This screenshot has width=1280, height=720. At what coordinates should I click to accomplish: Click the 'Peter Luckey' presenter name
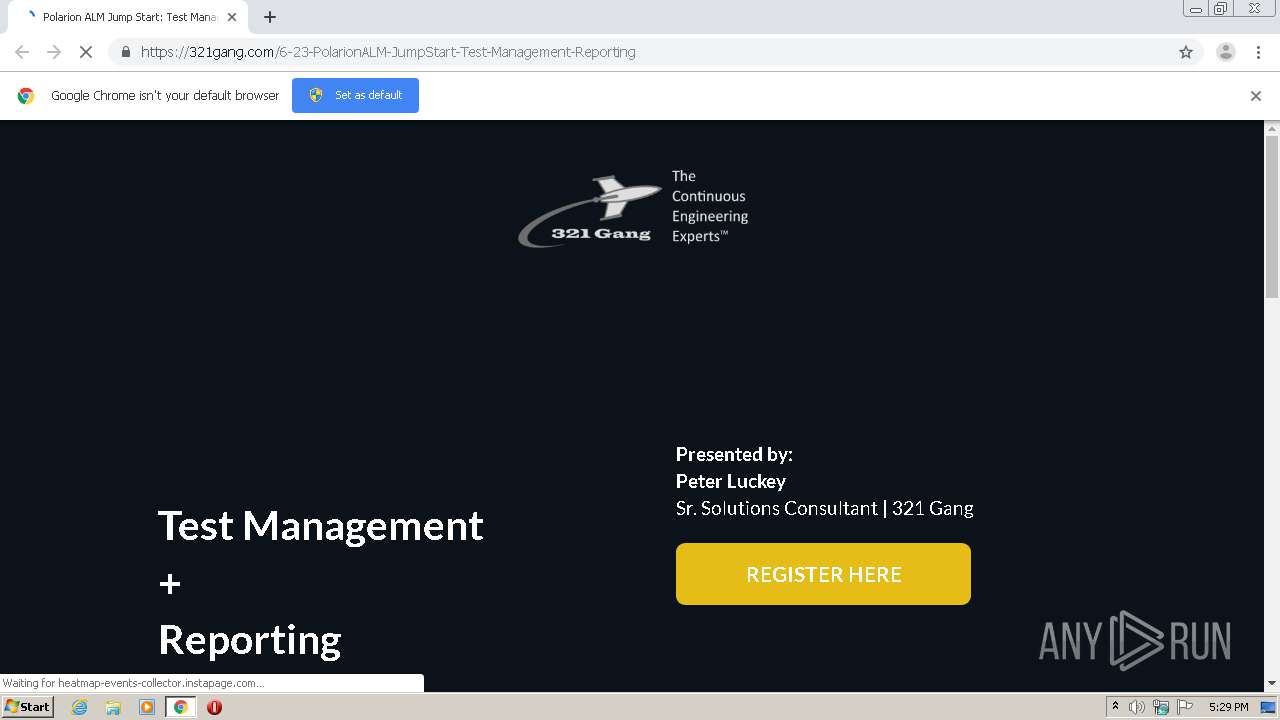click(731, 481)
